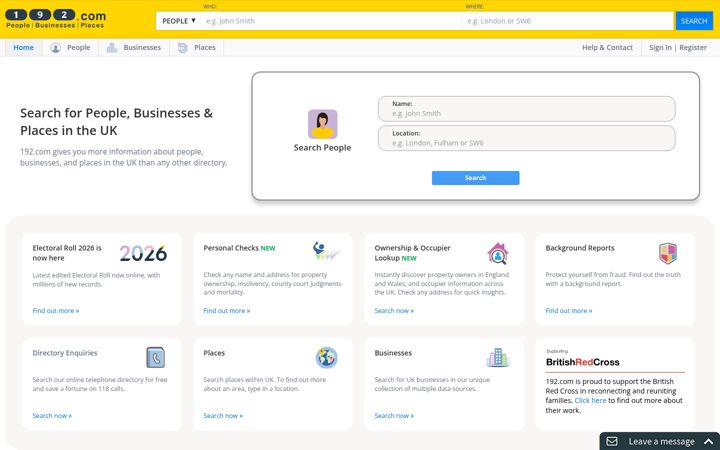
Task: Click the People nav person icon
Action: pyautogui.click(x=56, y=48)
